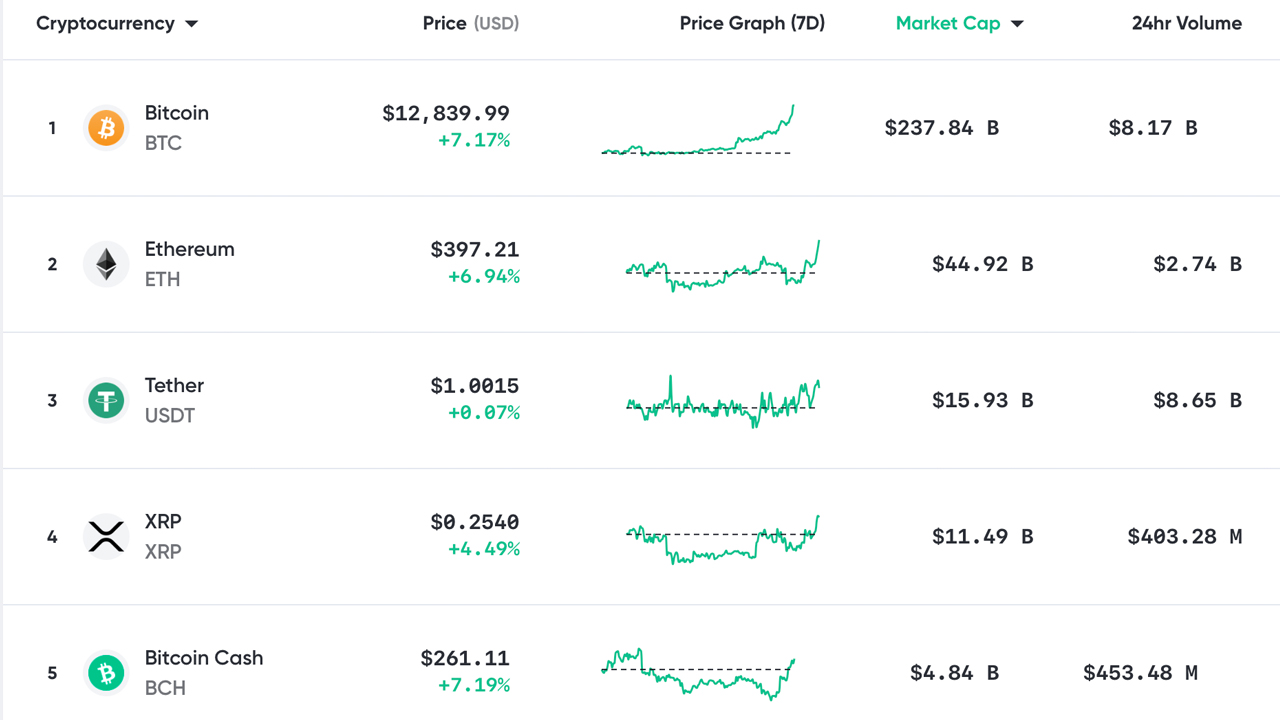Image resolution: width=1280 pixels, height=720 pixels.
Task: Click the Ethereum diamond logo icon
Action: tap(105, 264)
